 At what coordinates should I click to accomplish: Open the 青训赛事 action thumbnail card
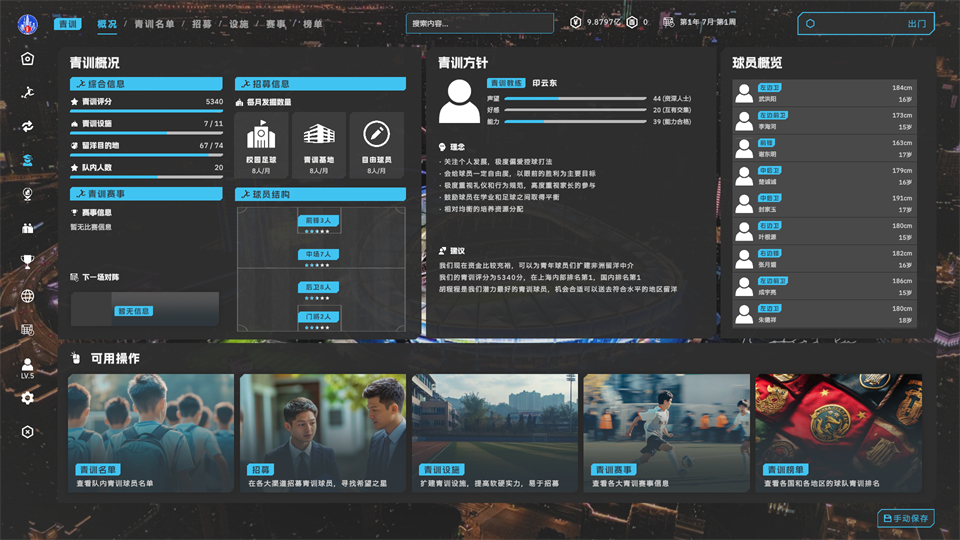pyautogui.click(x=666, y=432)
